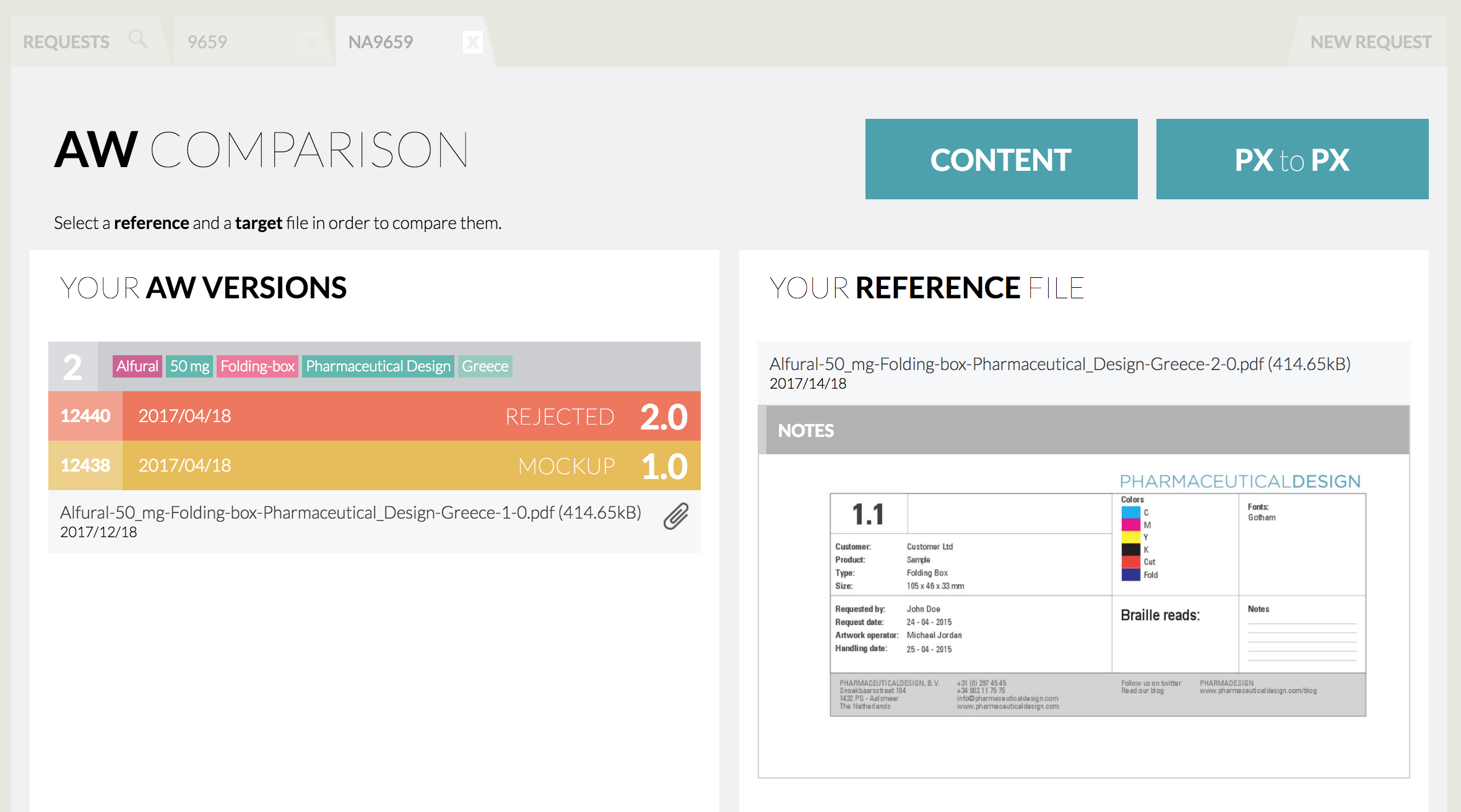This screenshot has width=1461, height=812.
Task: Select mockup version 12438 row
Action: click(374, 465)
